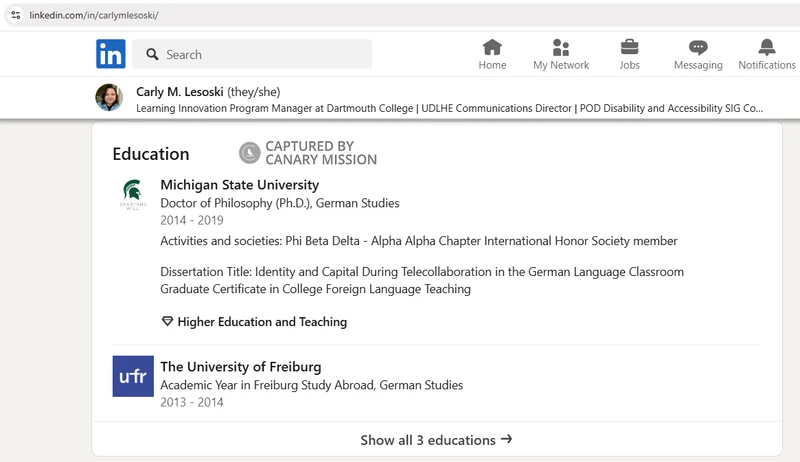Image resolution: width=800 pixels, height=462 pixels.
Task: Select the browser URL linkedin.com/in/carlymlesoski/
Action: coord(94,15)
